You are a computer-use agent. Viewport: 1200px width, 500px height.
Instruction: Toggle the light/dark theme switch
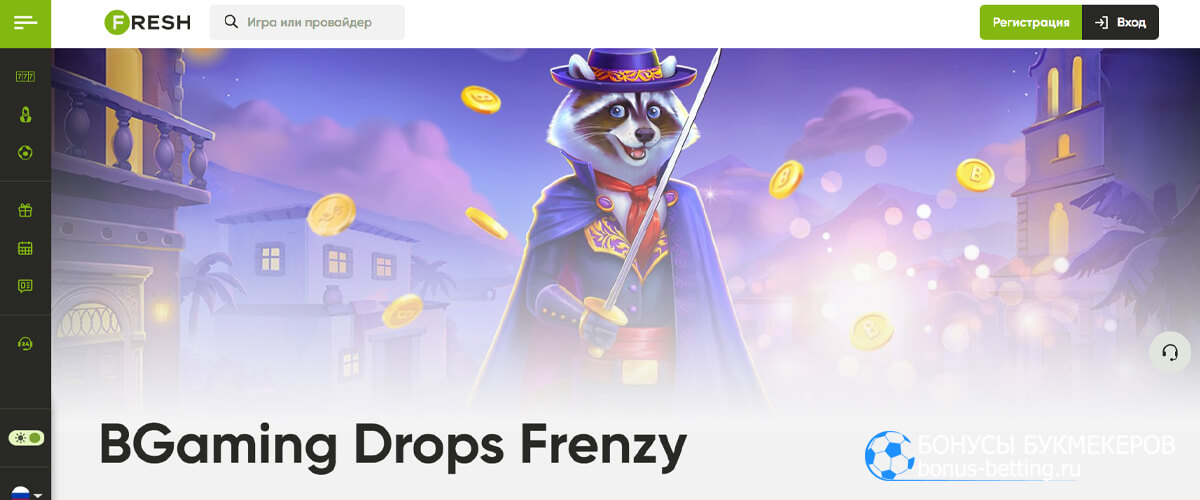(x=26, y=438)
